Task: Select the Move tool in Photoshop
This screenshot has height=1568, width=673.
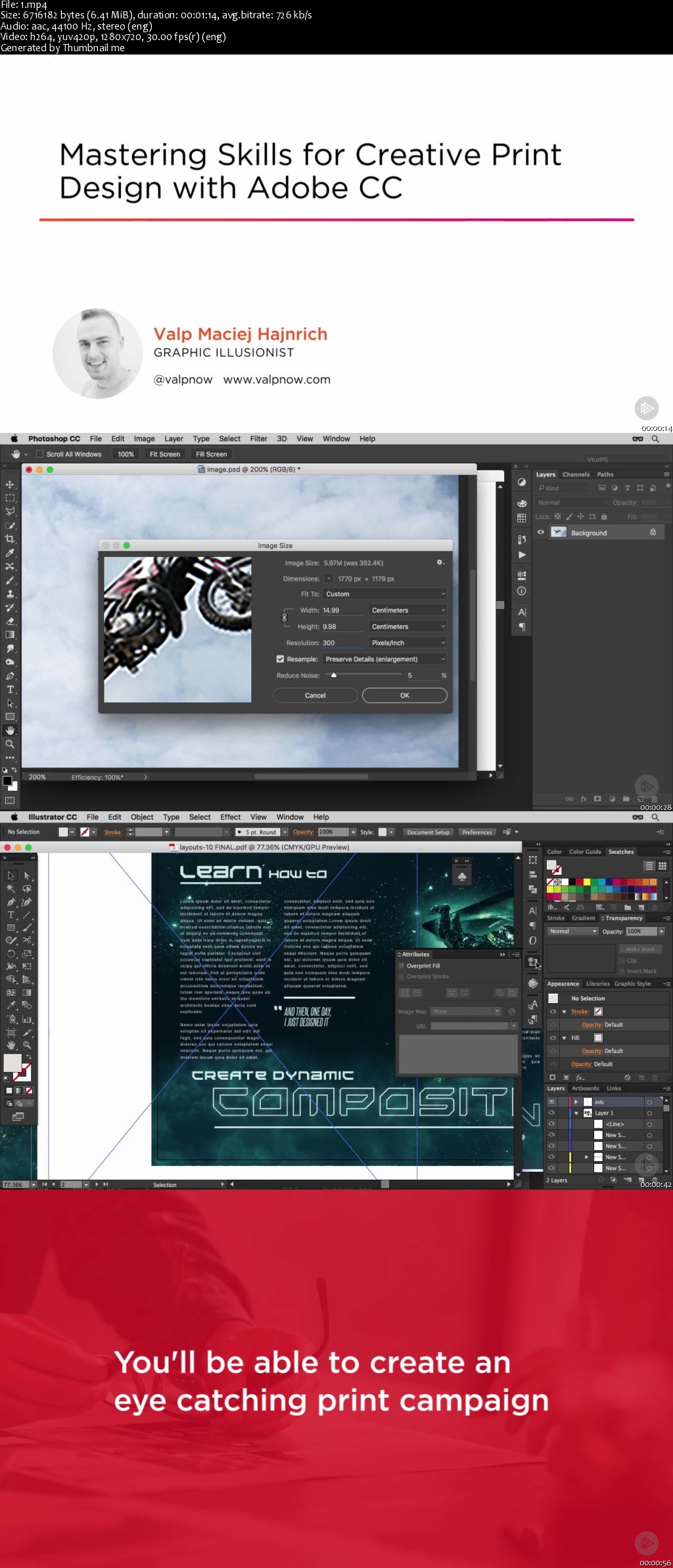Action: point(10,484)
